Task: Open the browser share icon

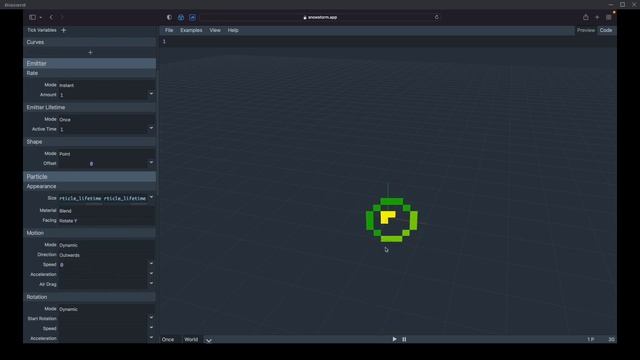Action: pyautogui.click(x=586, y=17)
